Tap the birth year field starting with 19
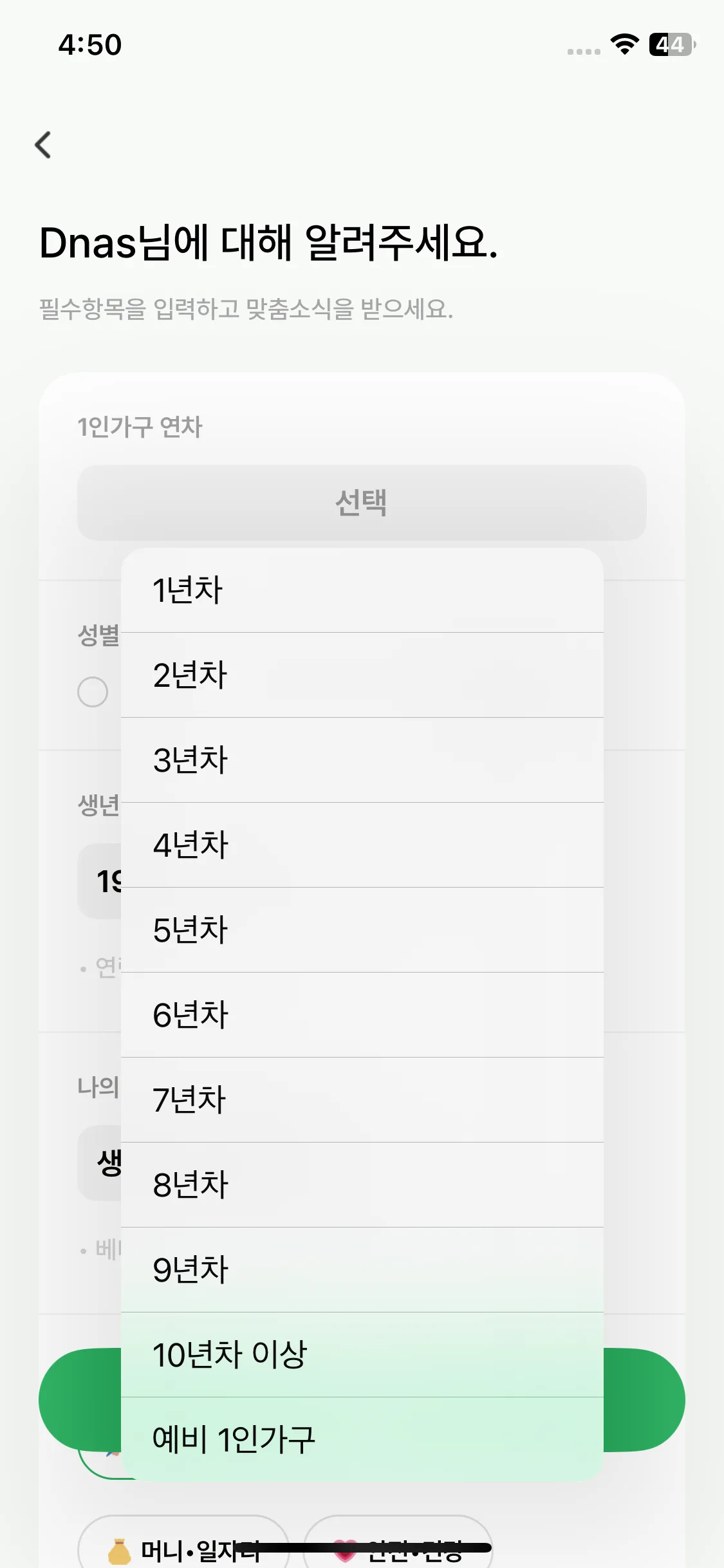The width and height of the screenshot is (724, 1568). coord(101,881)
